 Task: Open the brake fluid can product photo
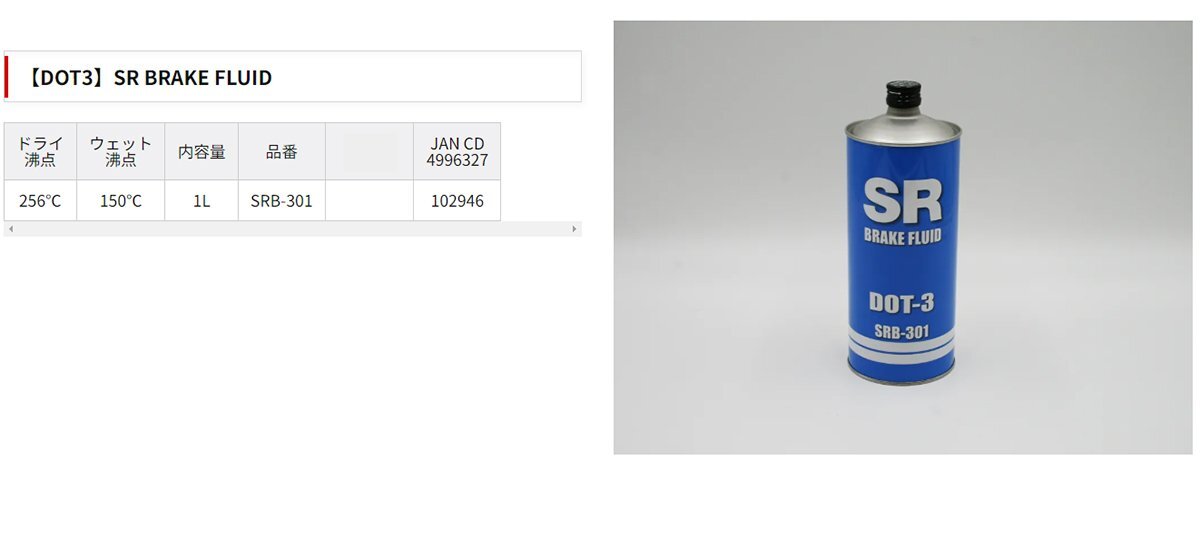[x=903, y=238]
